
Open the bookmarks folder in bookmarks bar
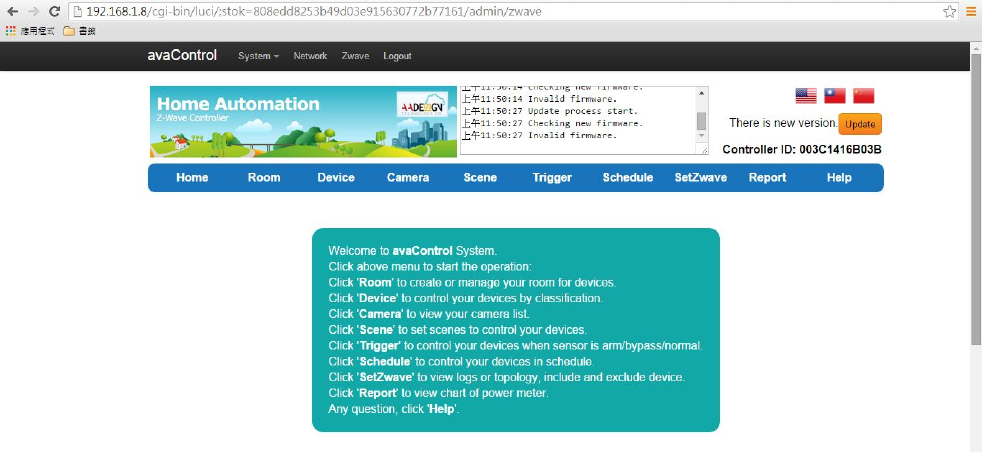point(79,31)
